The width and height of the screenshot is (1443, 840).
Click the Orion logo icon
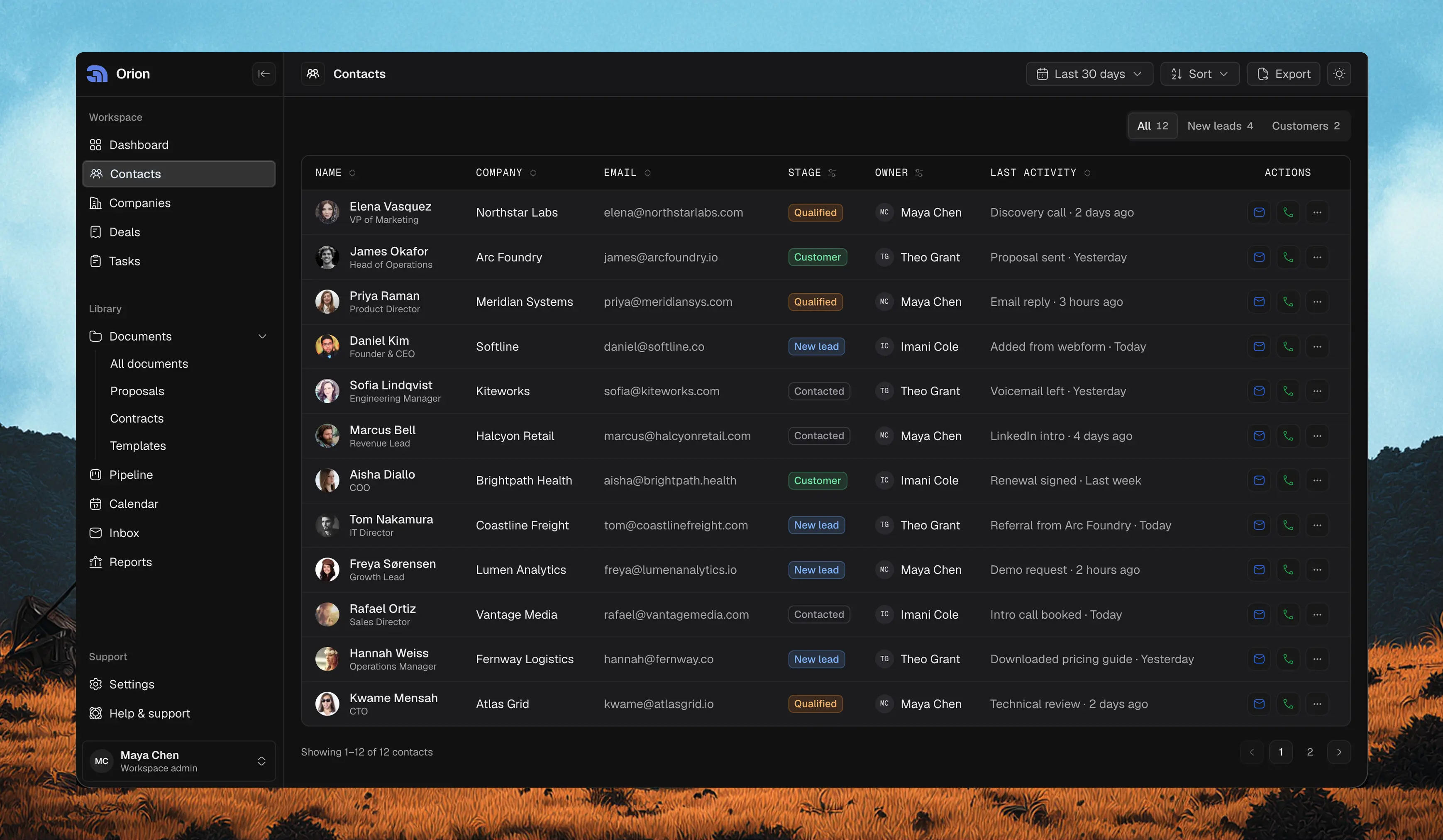(x=98, y=74)
